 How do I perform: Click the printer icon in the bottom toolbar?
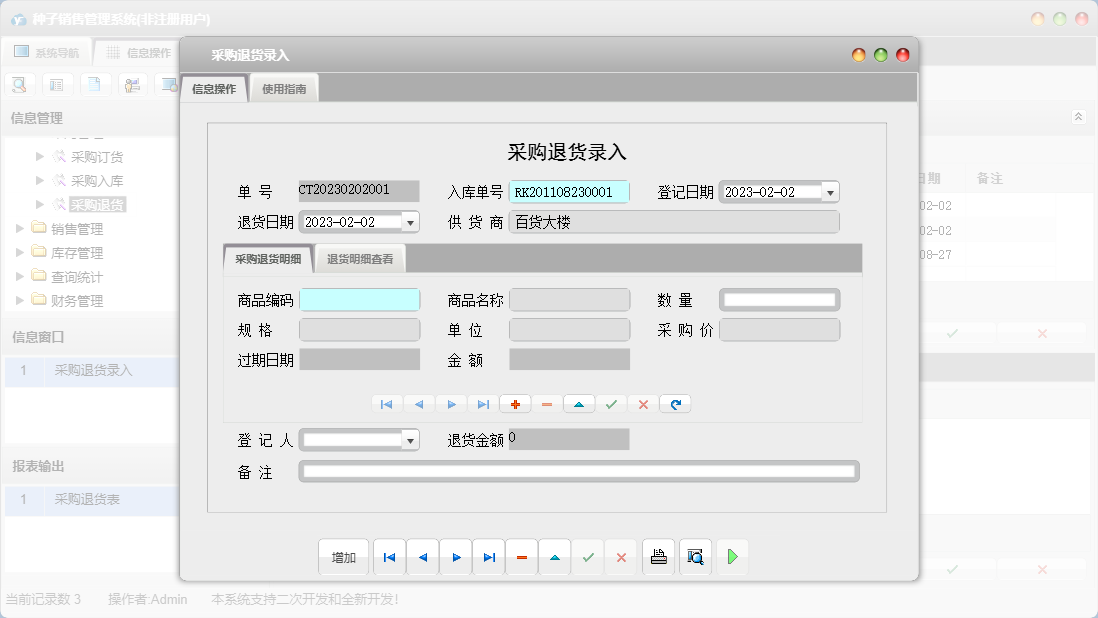click(658, 557)
